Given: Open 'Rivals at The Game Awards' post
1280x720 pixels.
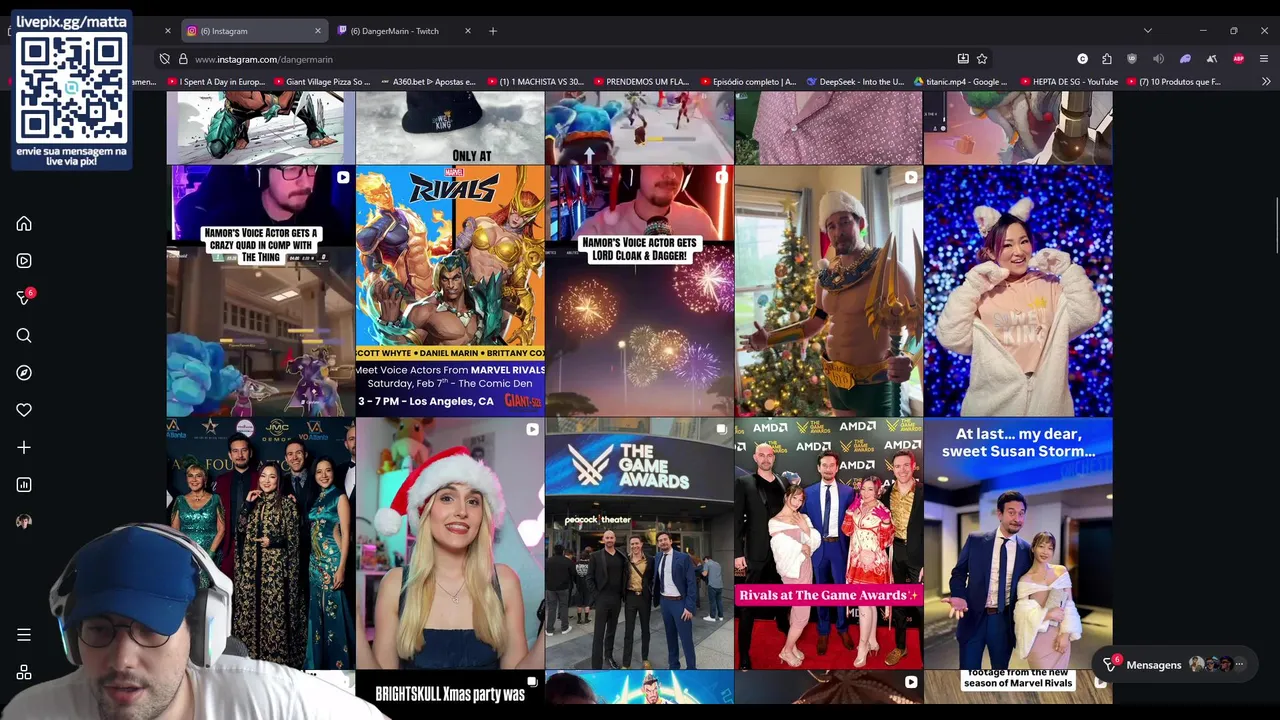Looking at the screenshot, I should point(829,543).
